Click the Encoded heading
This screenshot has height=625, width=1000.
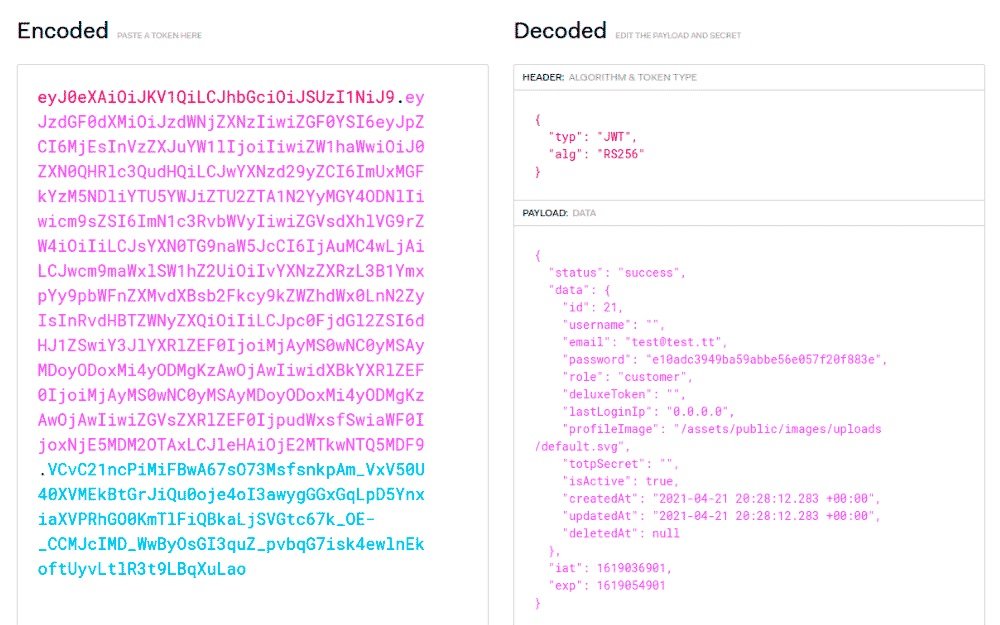click(62, 31)
